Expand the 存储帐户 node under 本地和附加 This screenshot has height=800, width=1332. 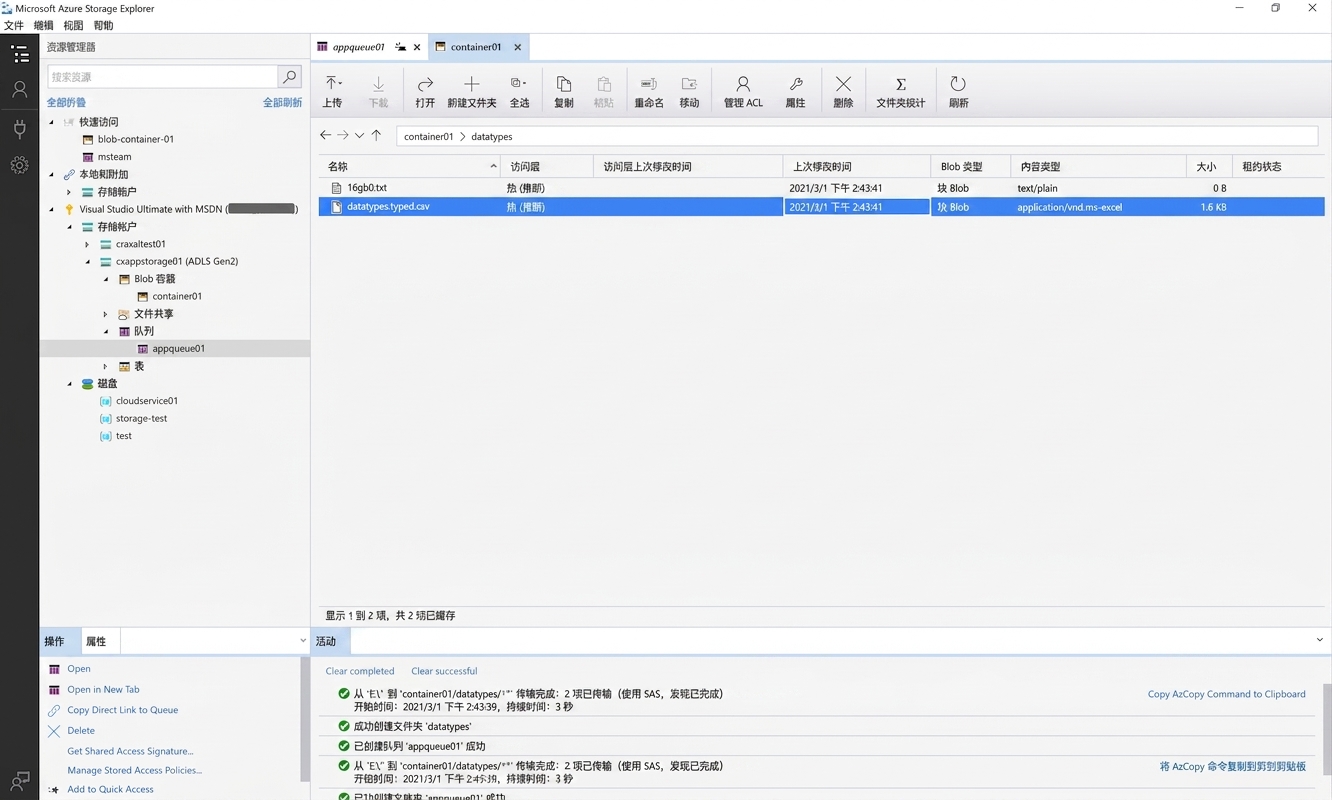(x=69, y=192)
